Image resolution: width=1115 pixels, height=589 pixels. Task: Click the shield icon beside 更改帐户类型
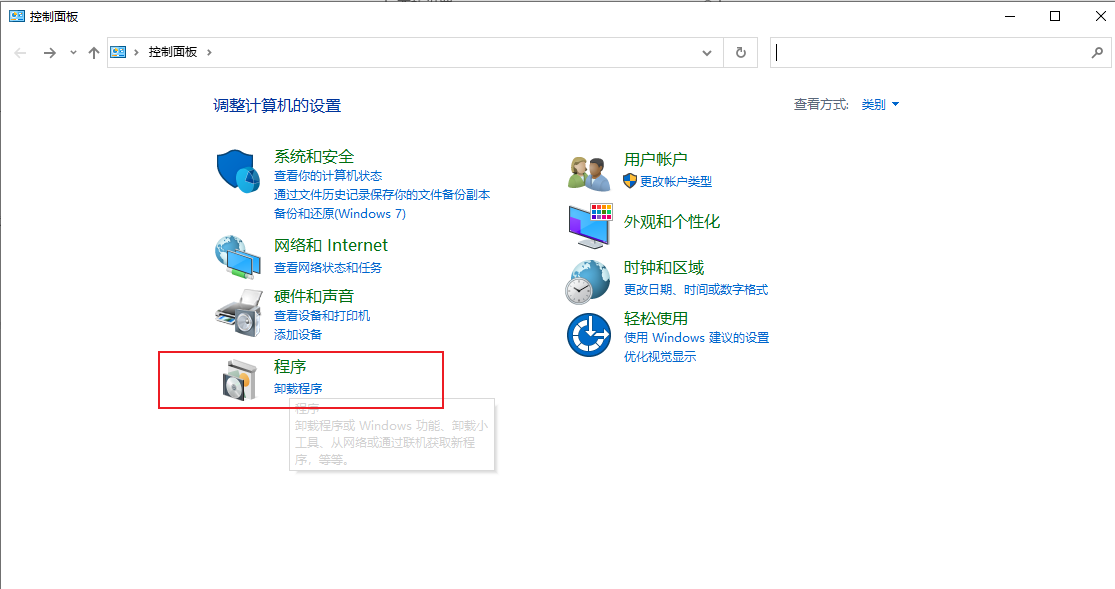[630, 181]
